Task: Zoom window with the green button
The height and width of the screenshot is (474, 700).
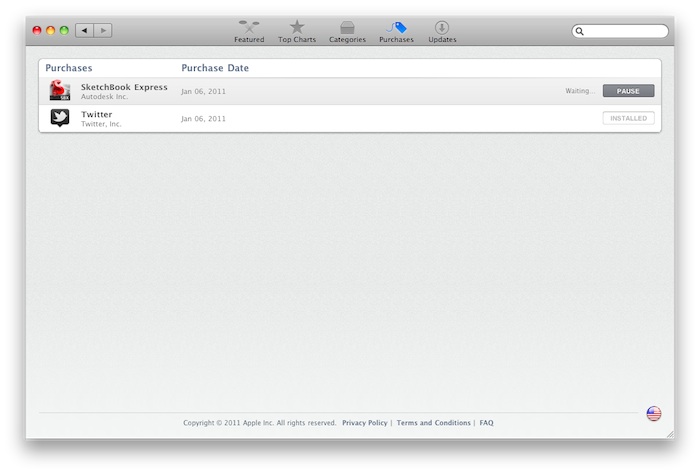Action: 64,30
